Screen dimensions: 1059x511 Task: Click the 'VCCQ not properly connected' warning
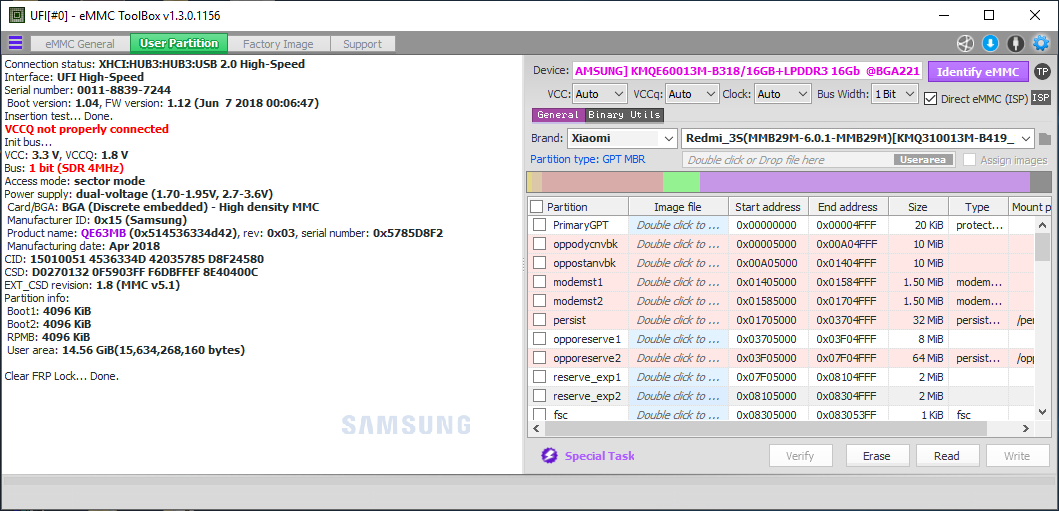pos(86,129)
